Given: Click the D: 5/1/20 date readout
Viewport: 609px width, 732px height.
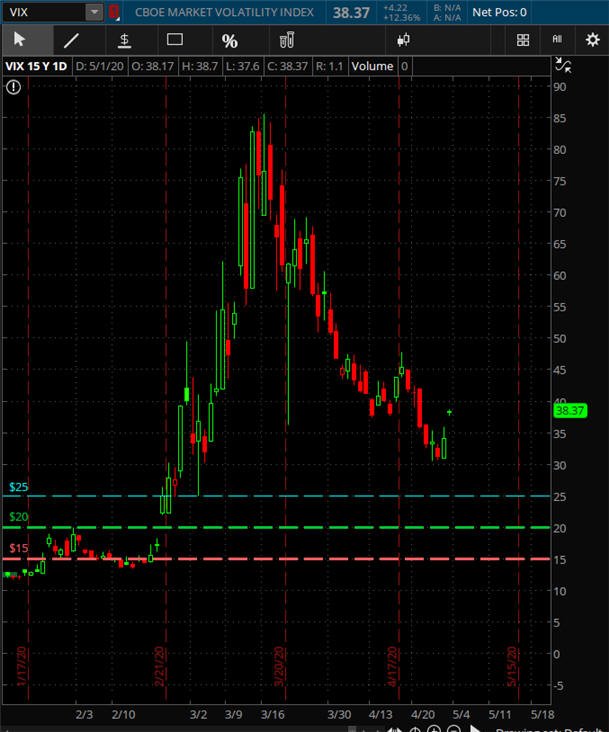Looking at the screenshot, I should tap(99, 66).
